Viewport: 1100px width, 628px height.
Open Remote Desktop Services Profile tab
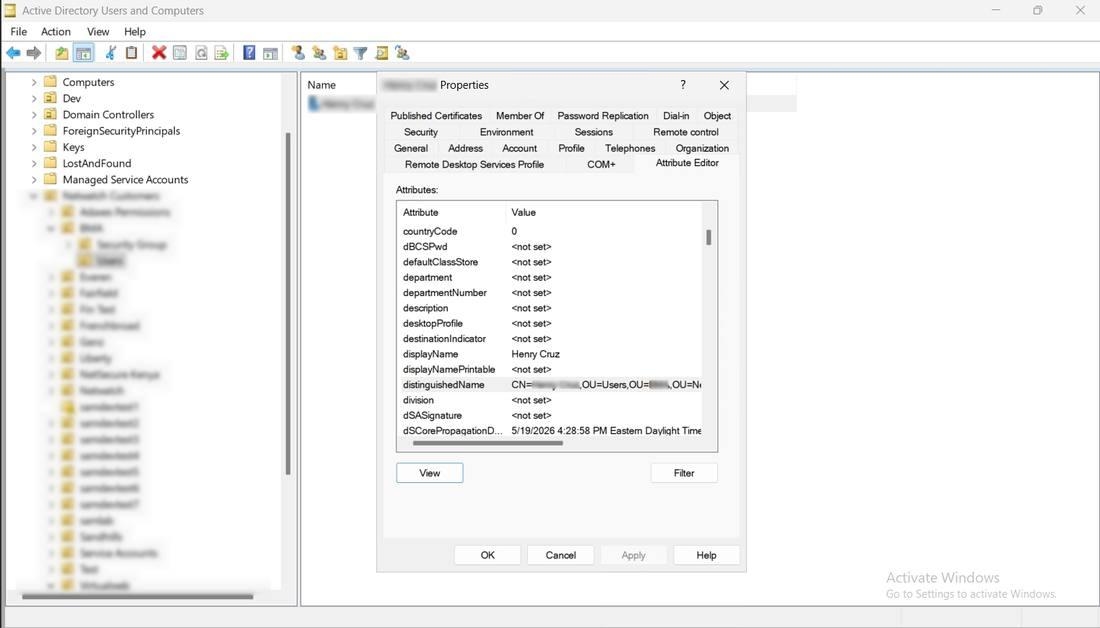[474, 164]
